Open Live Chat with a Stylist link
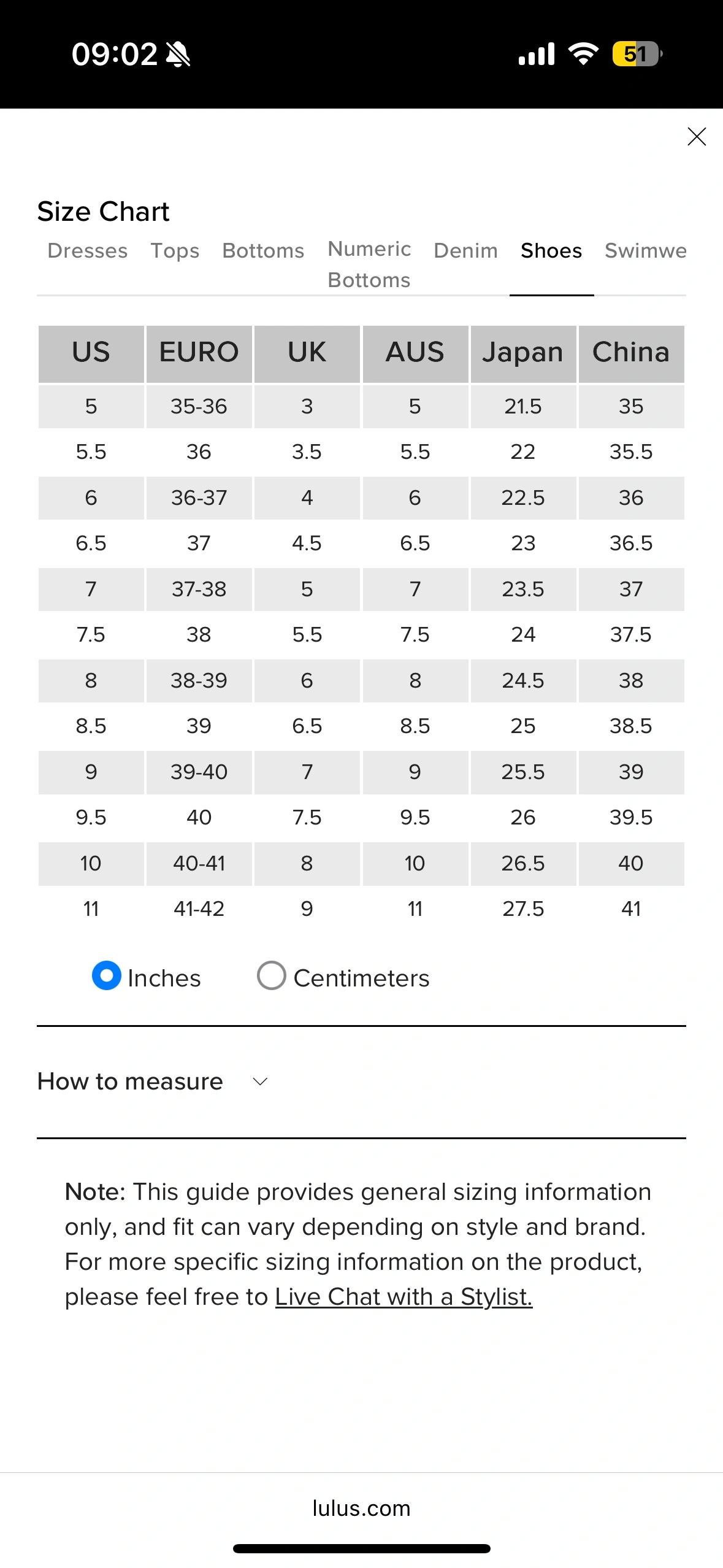723x1568 pixels. pyautogui.click(x=404, y=1297)
